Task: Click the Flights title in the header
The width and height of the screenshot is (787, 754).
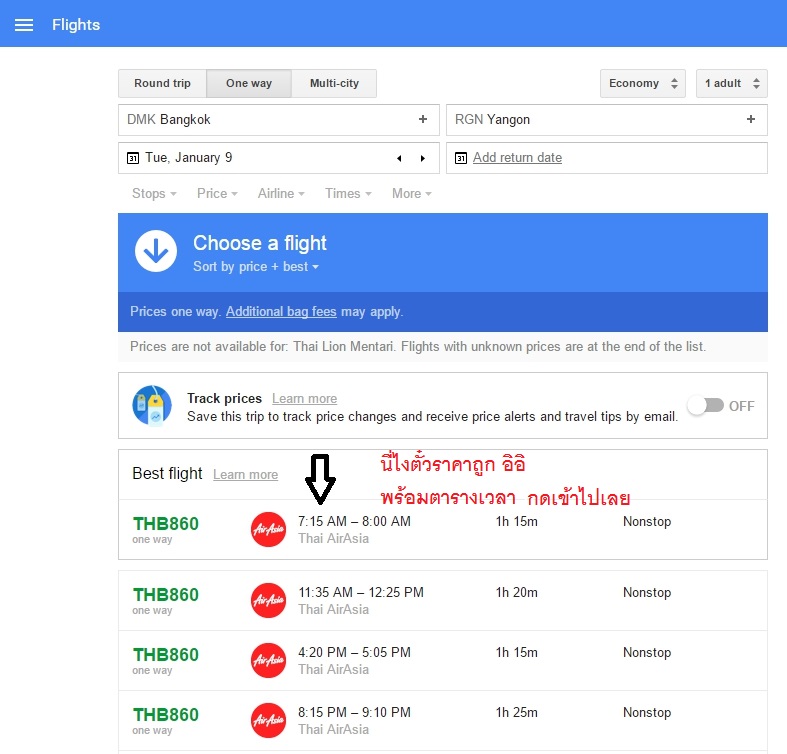Action: [76, 25]
